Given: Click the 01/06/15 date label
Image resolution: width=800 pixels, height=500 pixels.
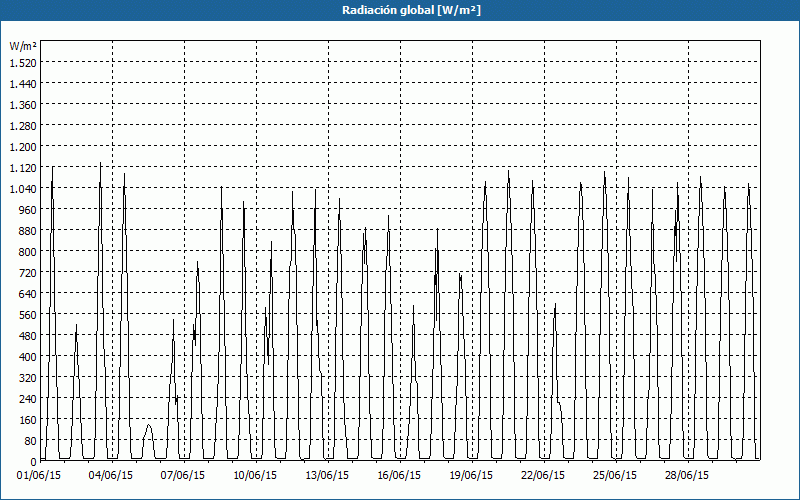Looking at the screenshot, I should [39, 476].
